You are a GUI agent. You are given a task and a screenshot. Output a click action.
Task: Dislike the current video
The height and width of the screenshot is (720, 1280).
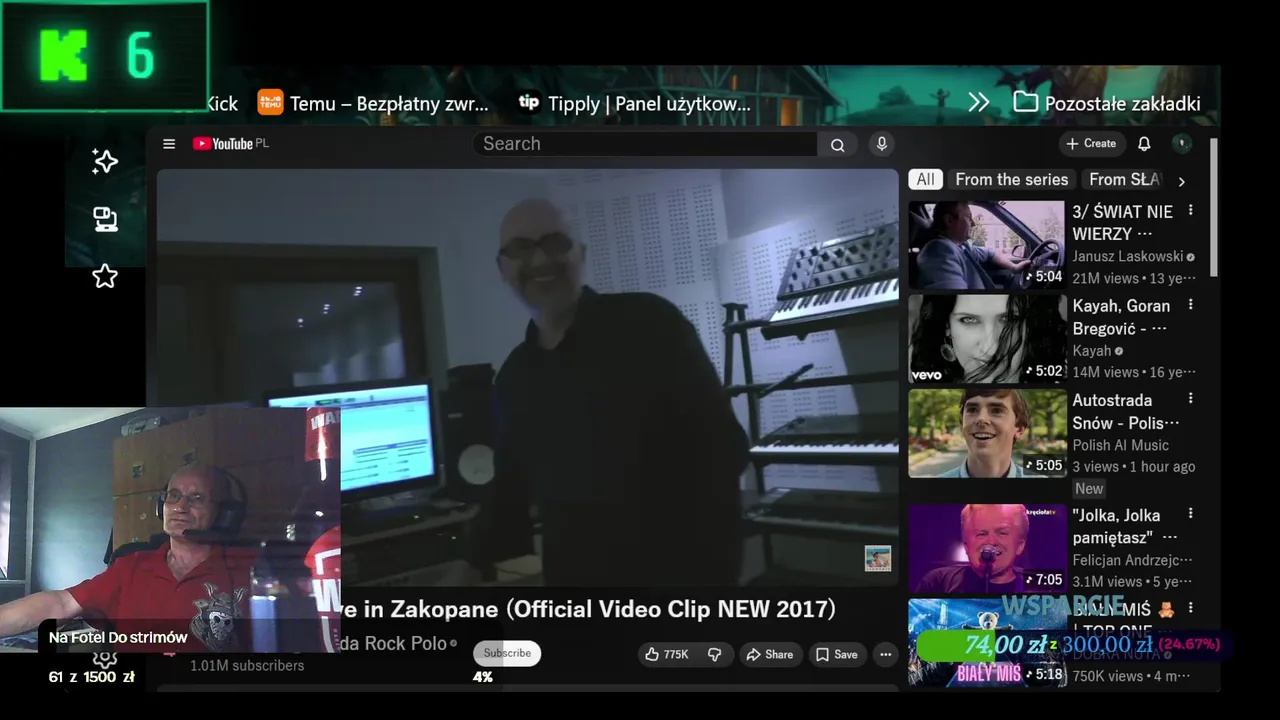point(715,654)
